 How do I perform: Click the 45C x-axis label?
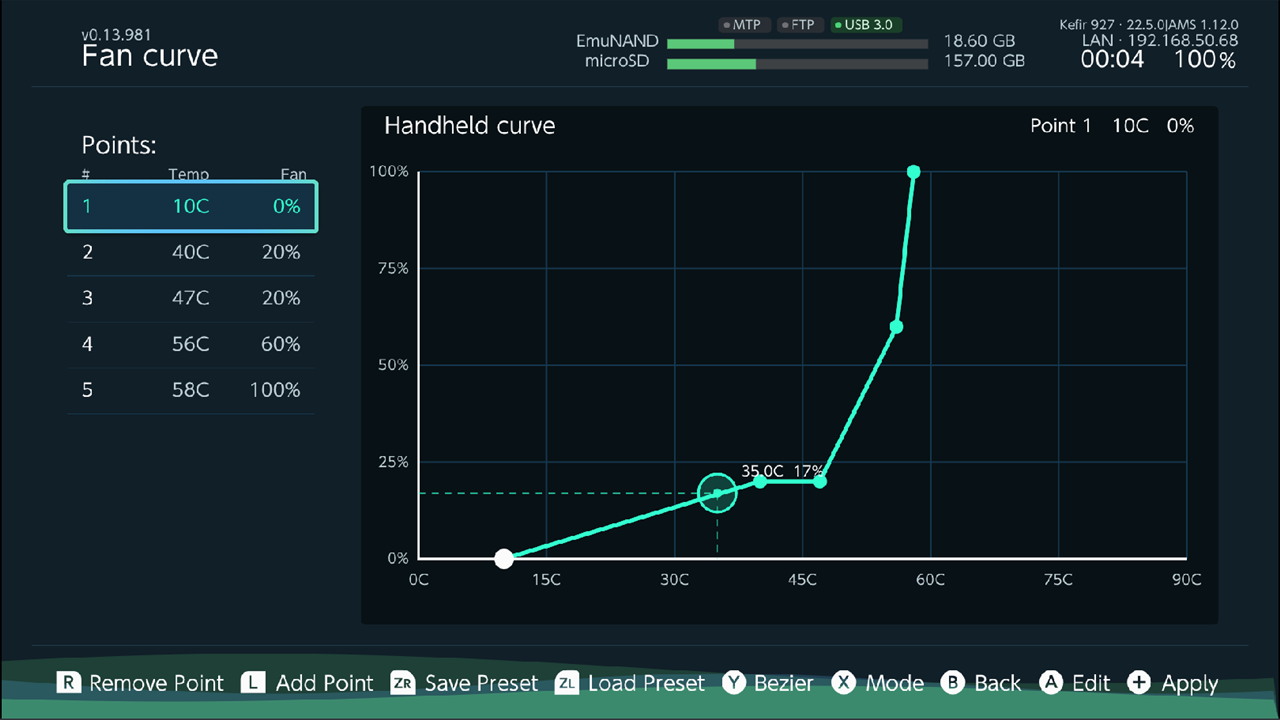(x=802, y=580)
